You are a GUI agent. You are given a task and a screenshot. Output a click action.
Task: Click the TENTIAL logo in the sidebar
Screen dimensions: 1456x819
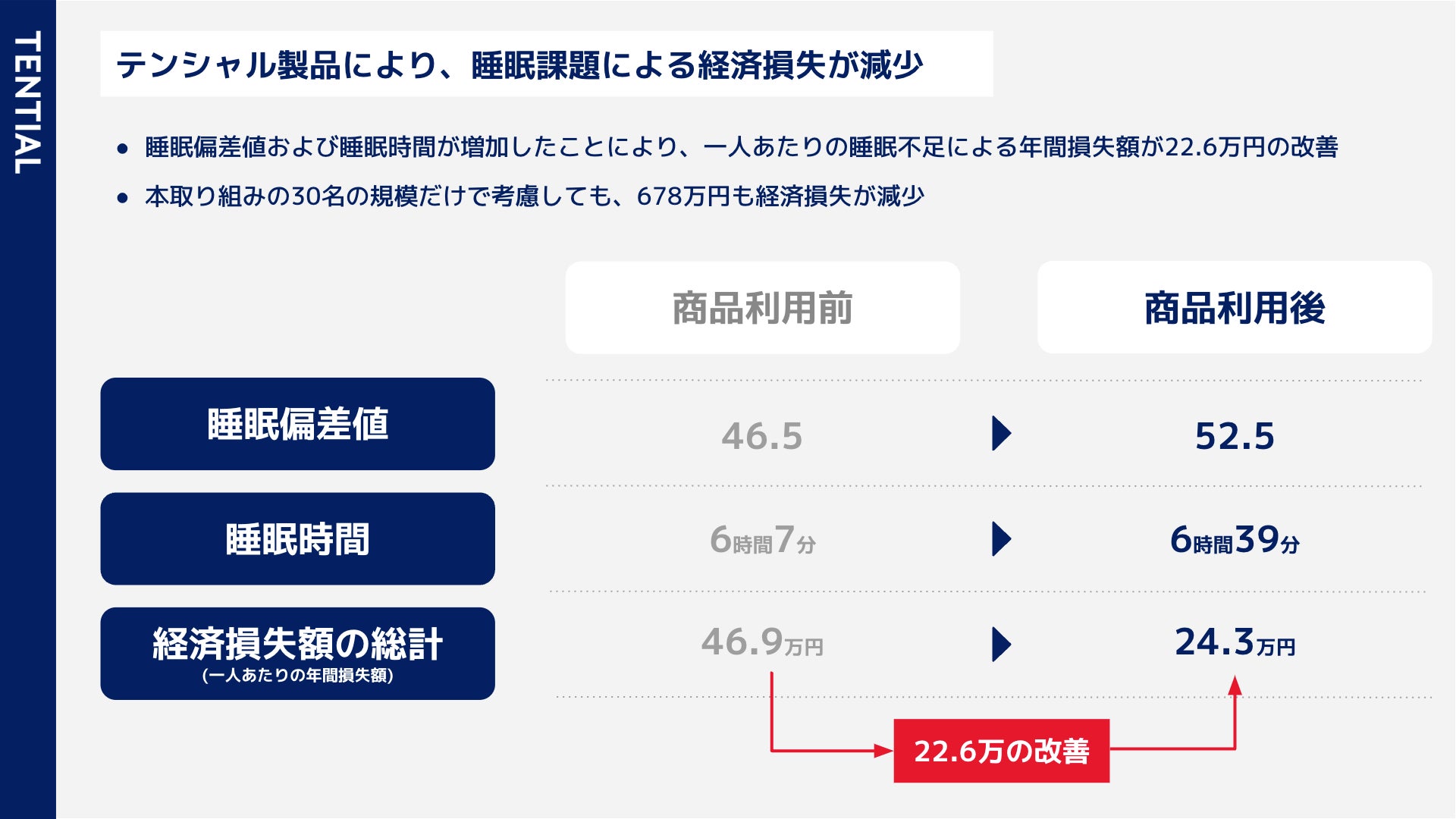27,102
